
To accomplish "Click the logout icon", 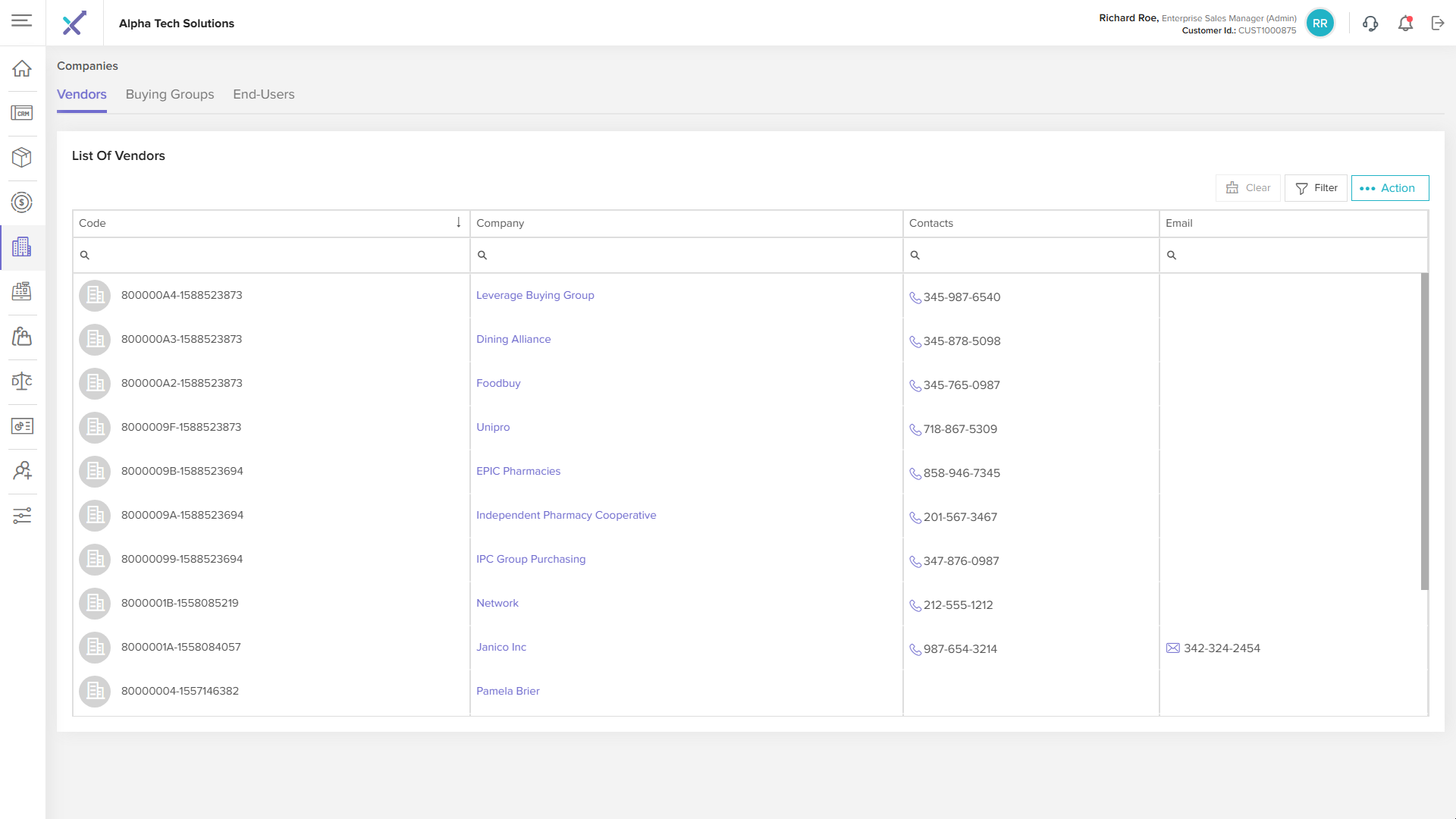I will click(1438, 24).
